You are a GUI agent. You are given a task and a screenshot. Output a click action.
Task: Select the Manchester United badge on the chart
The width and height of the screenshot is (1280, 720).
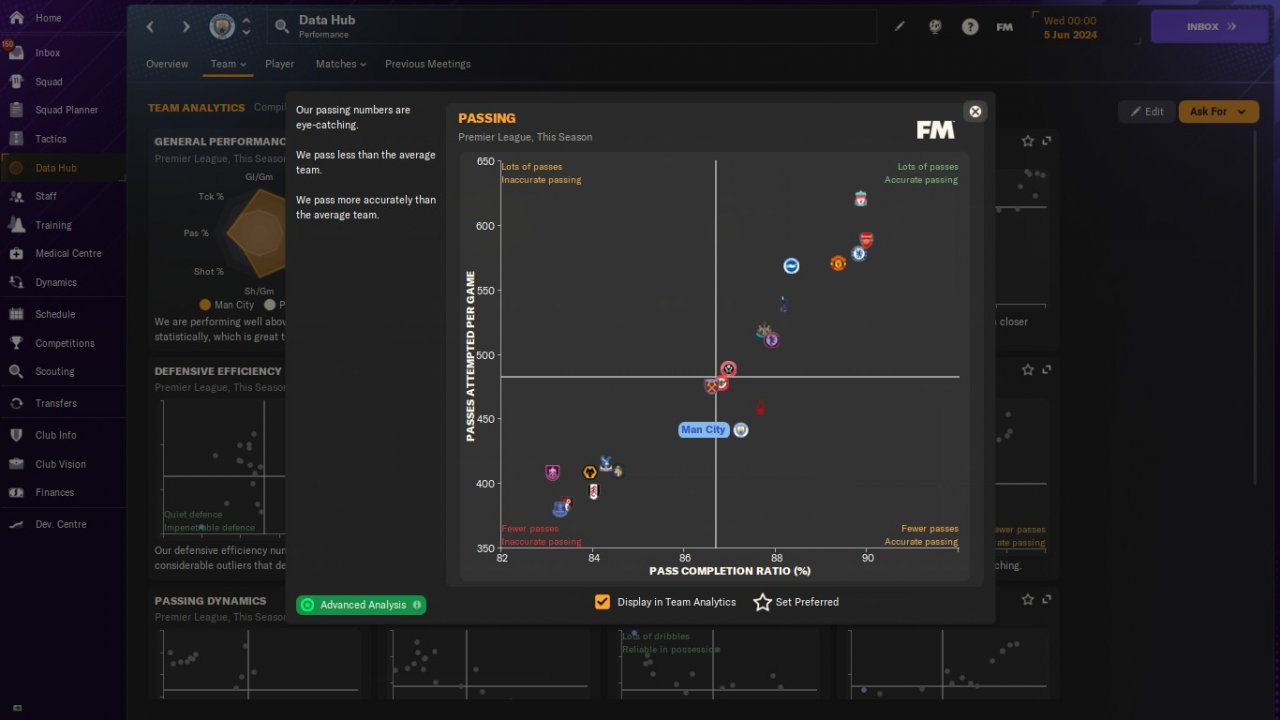[838, 263]
